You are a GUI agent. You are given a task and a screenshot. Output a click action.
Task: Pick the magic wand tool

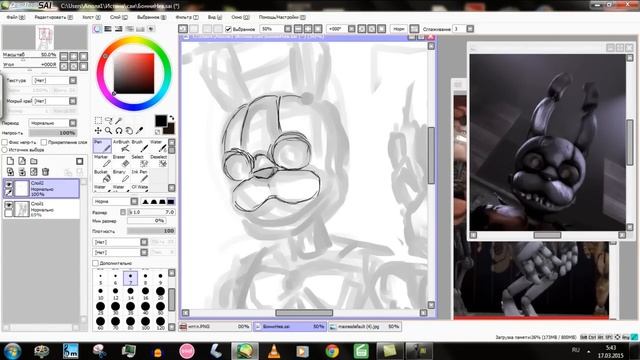(118, 120)
